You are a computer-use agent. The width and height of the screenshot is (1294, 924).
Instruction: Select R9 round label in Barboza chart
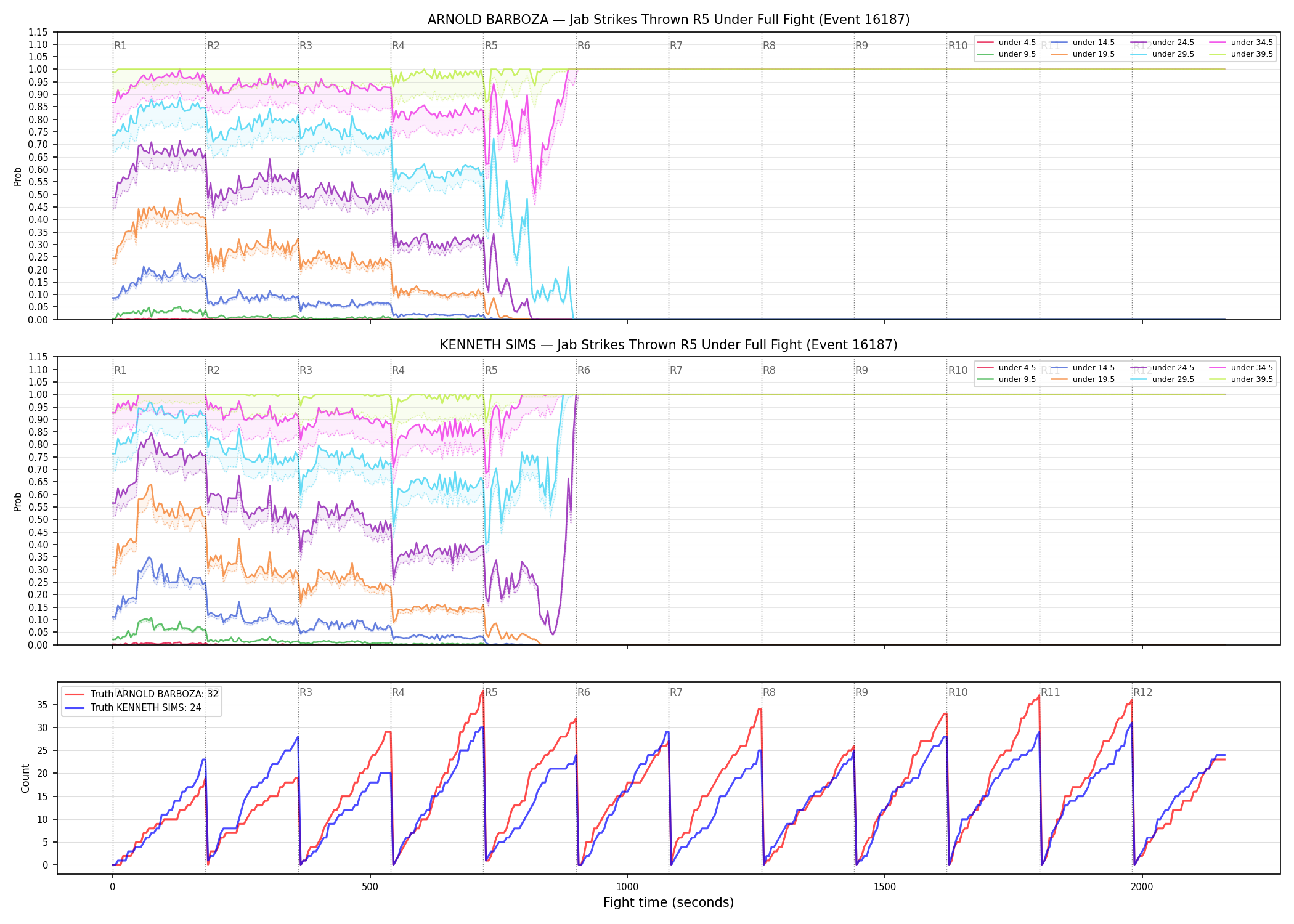pyautogui.click(x=861, y=46)
